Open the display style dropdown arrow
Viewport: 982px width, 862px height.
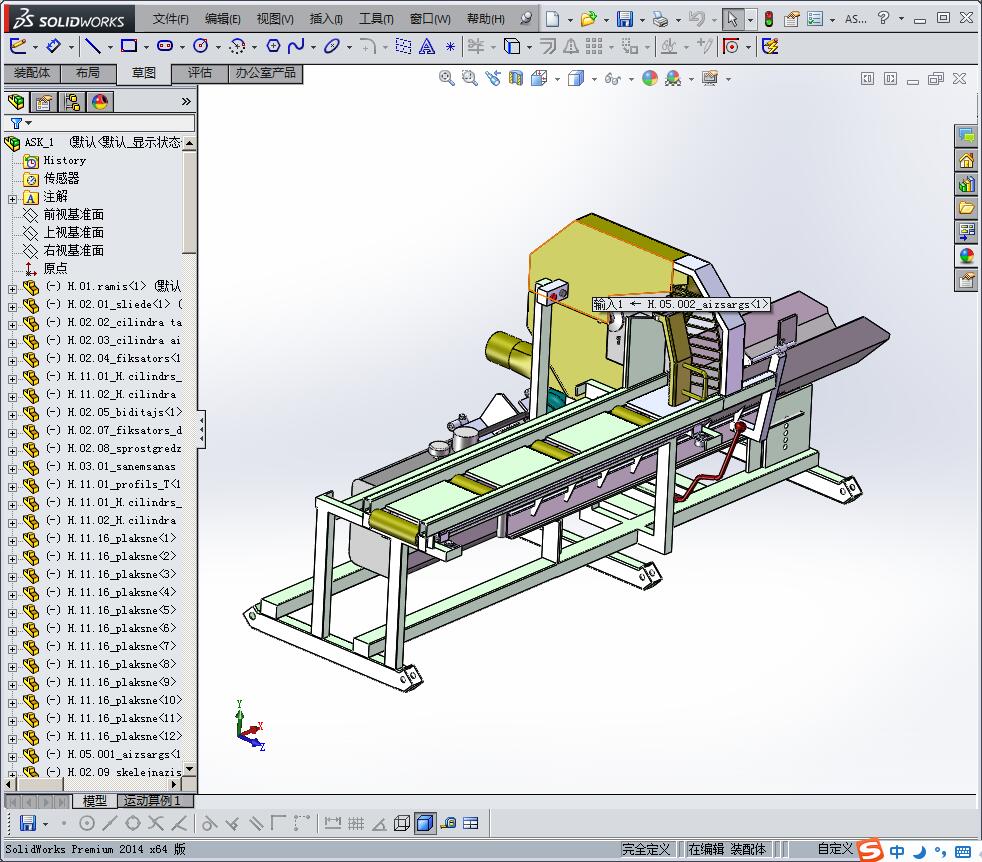click(x=593, y=79)
